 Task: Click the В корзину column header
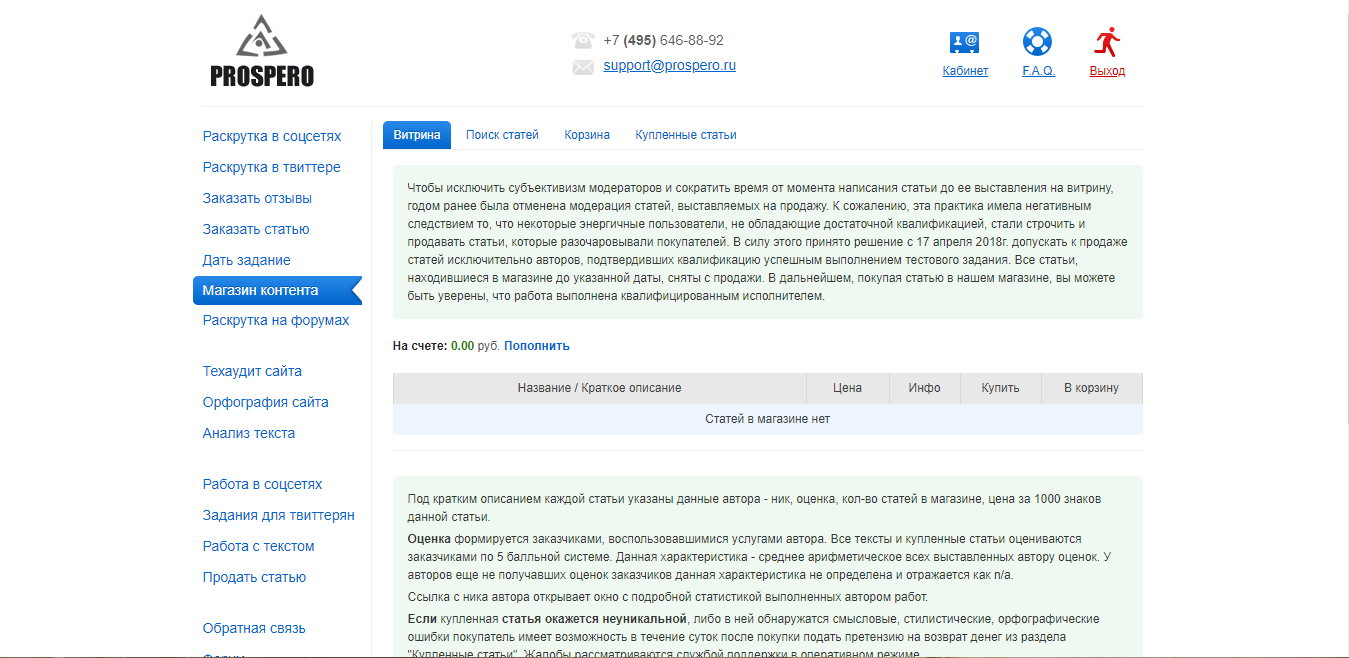pos(1091,388)
